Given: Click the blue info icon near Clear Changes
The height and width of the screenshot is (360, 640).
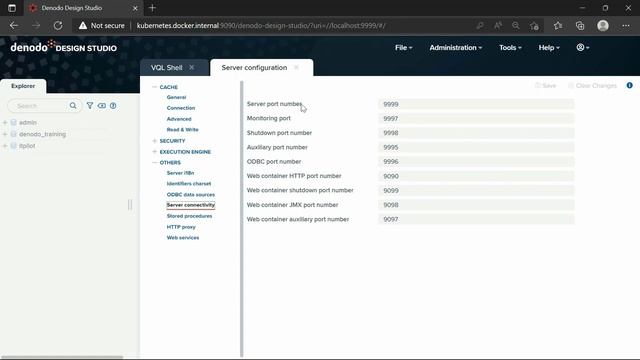Looking at the screenshot, I should [629, 85].
